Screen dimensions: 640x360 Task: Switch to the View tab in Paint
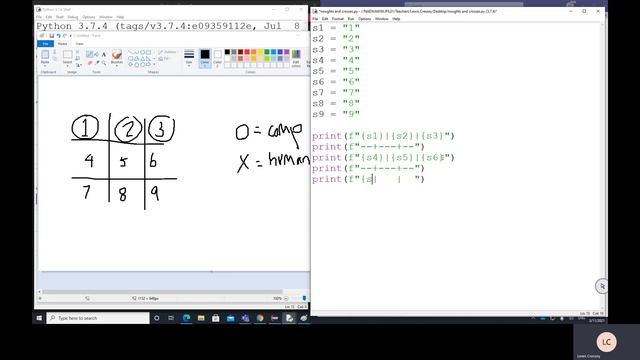(x=80, y=44)
